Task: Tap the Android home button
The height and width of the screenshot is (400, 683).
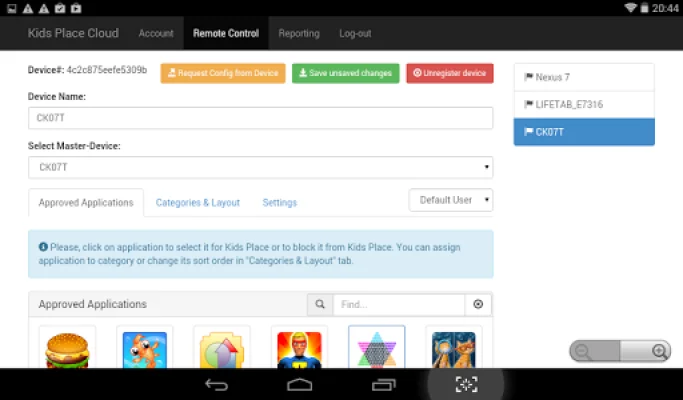Action: click(x=300, y=384)
